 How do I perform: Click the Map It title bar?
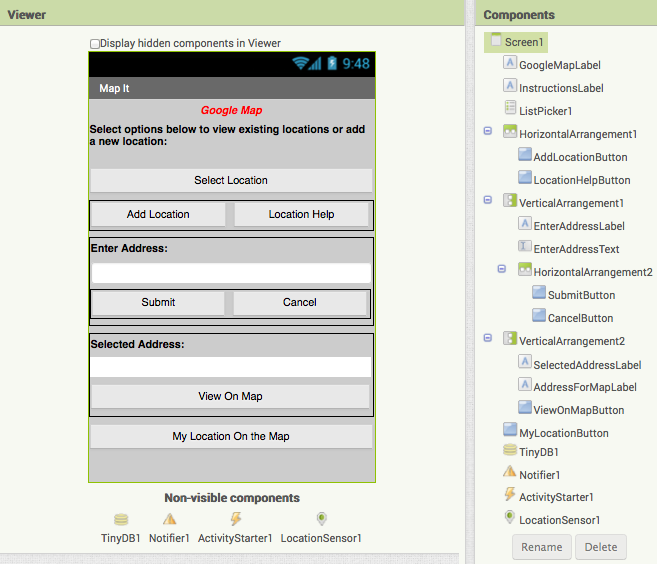[x=232, y=88]
